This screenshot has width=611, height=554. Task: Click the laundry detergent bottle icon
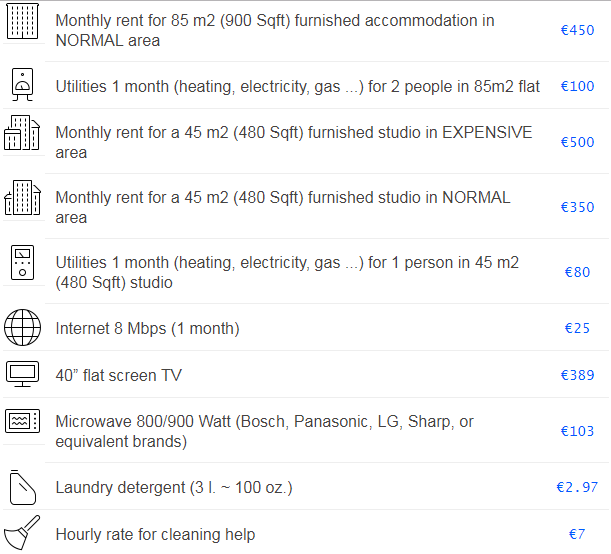pyautogui.click(x=23, y=487)
